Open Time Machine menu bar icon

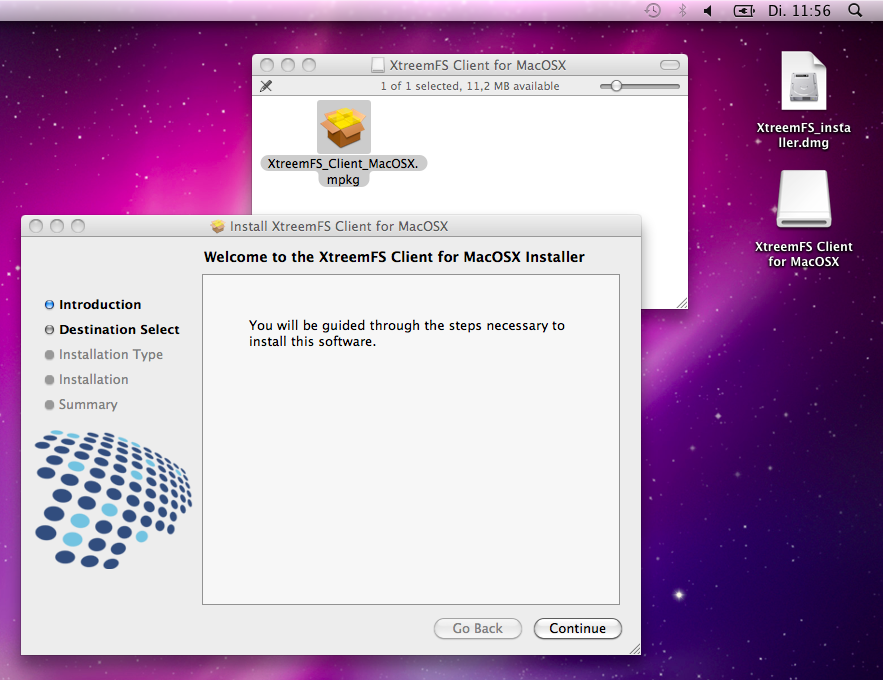652,10
